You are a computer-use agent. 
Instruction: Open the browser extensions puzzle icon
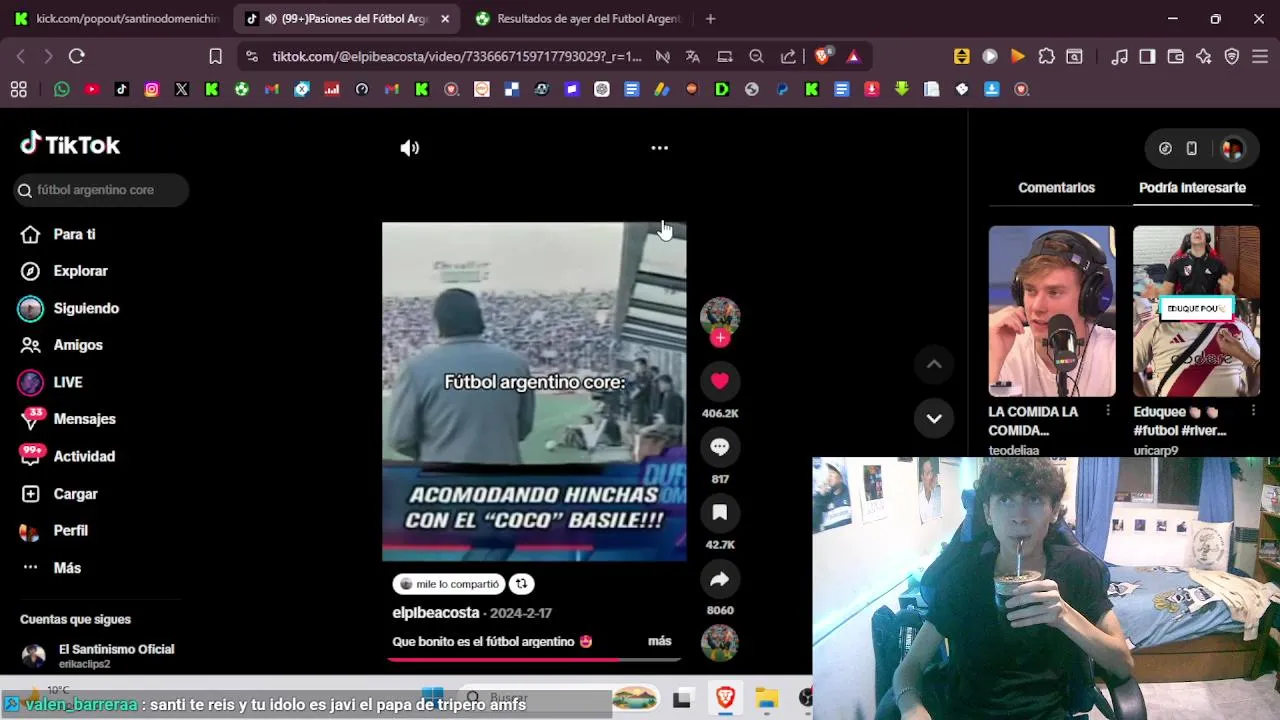1046,57
